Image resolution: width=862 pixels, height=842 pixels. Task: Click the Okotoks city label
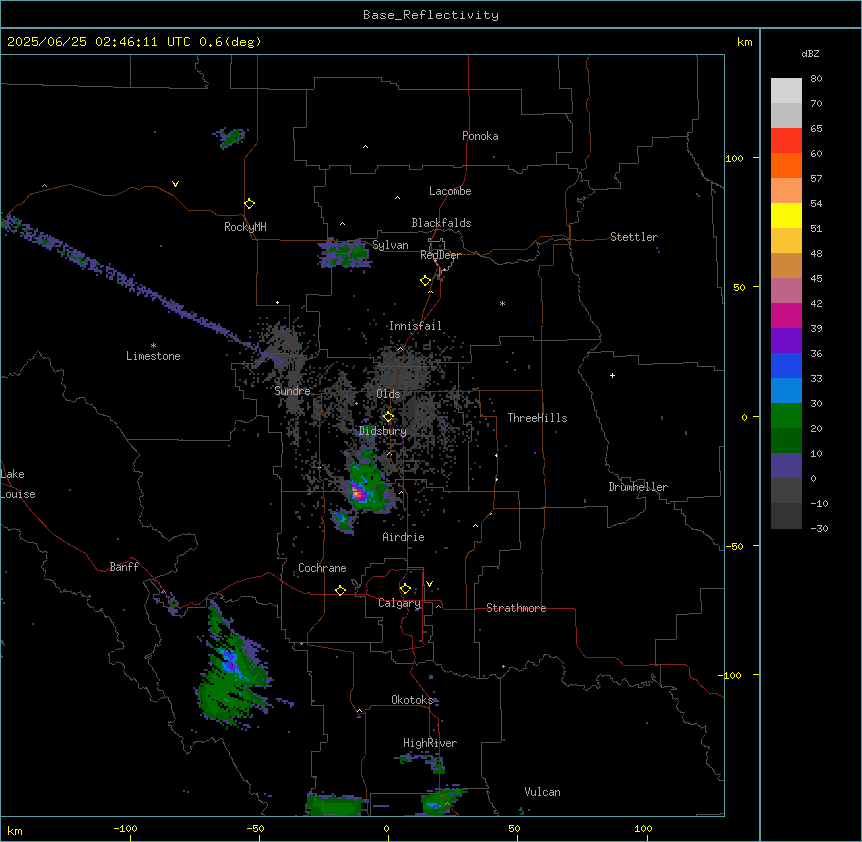(412, 700)
